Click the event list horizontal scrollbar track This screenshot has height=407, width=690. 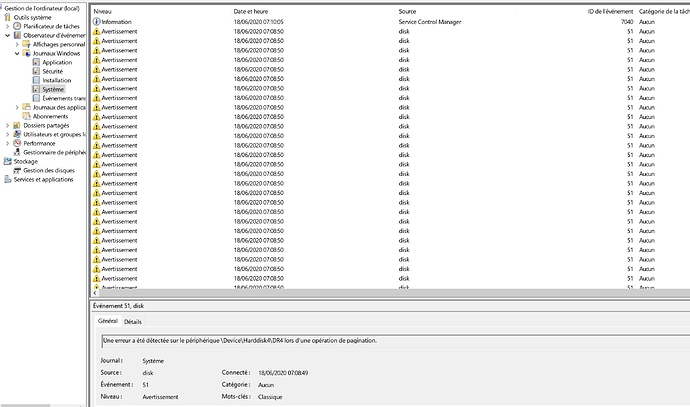394,293
